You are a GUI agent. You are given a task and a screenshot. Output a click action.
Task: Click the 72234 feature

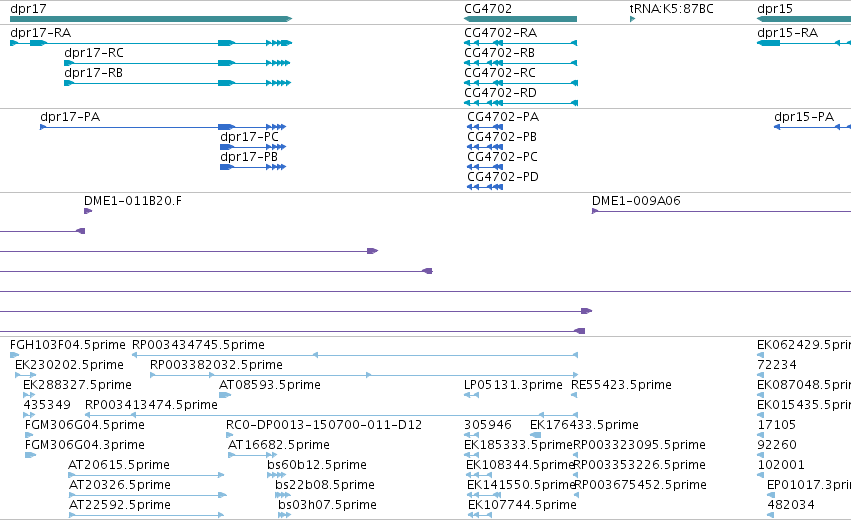tap(760, 375)
